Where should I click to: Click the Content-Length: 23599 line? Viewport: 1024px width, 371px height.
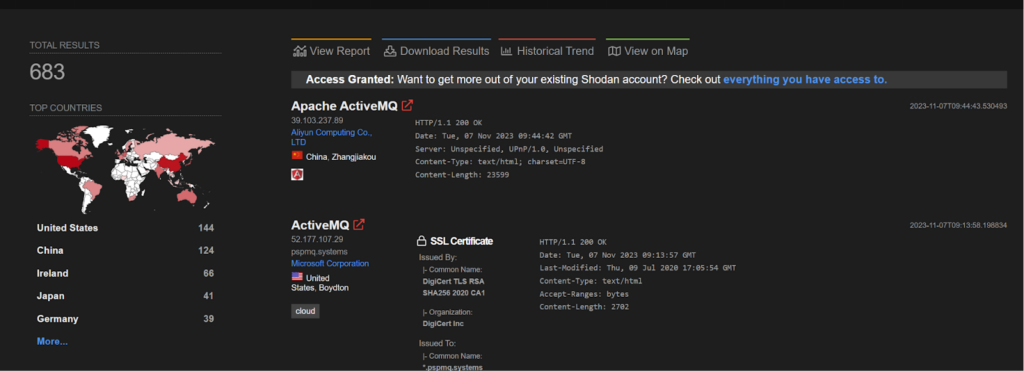click(x=462, y=175)
